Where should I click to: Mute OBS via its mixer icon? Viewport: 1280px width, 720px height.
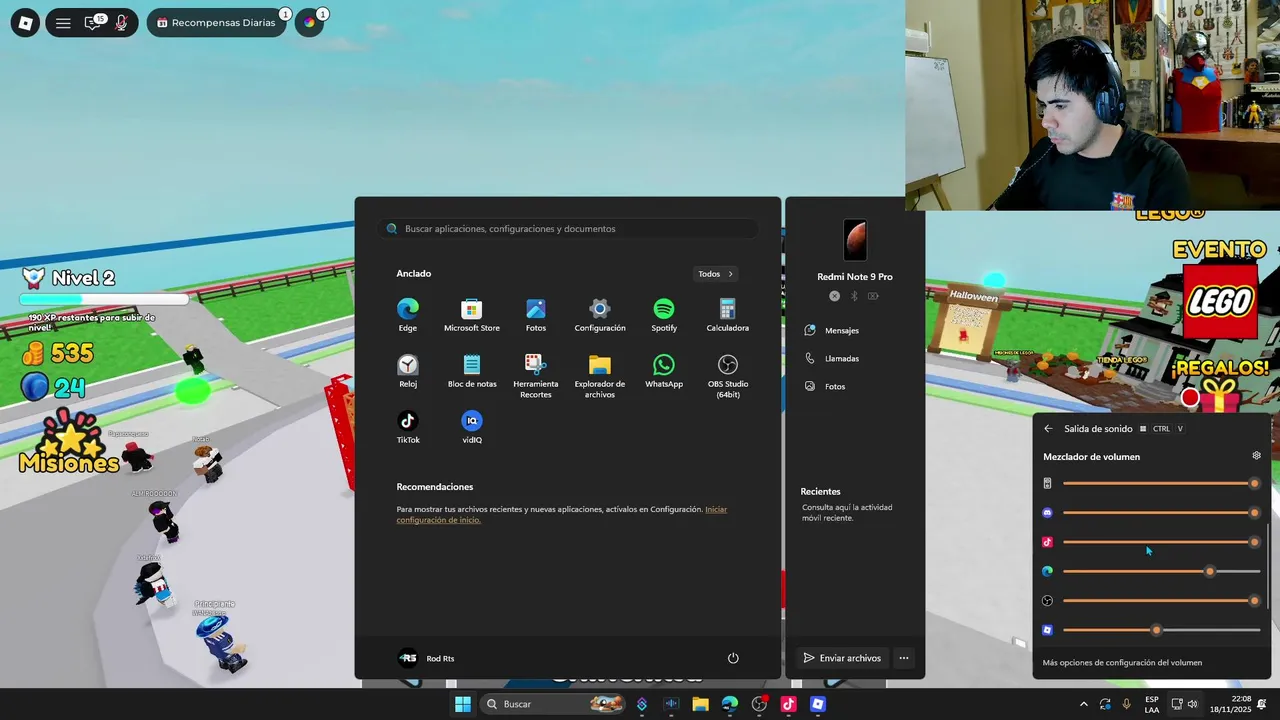click(1047, 601)
